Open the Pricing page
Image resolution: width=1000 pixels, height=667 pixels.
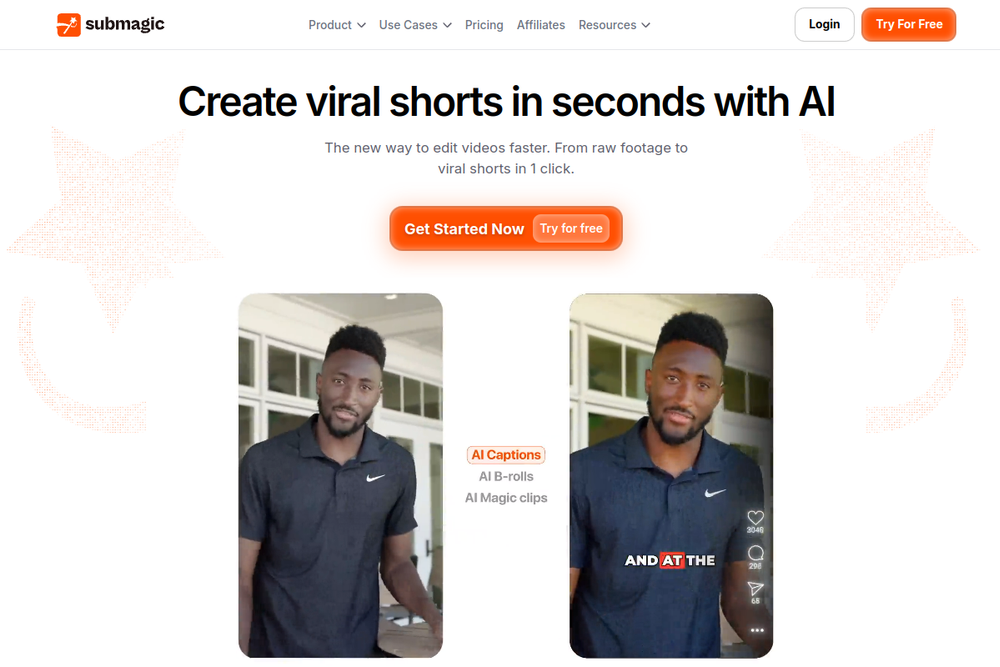click(x=484, y=25)
